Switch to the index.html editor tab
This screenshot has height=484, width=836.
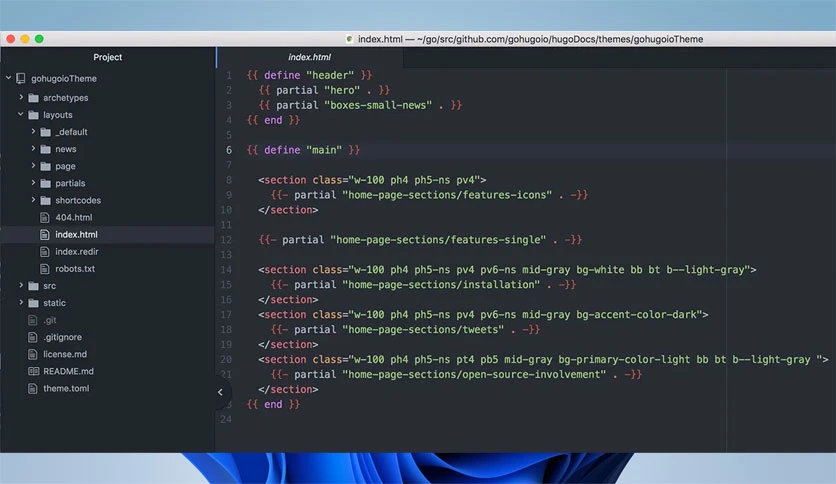pos(310,57)
